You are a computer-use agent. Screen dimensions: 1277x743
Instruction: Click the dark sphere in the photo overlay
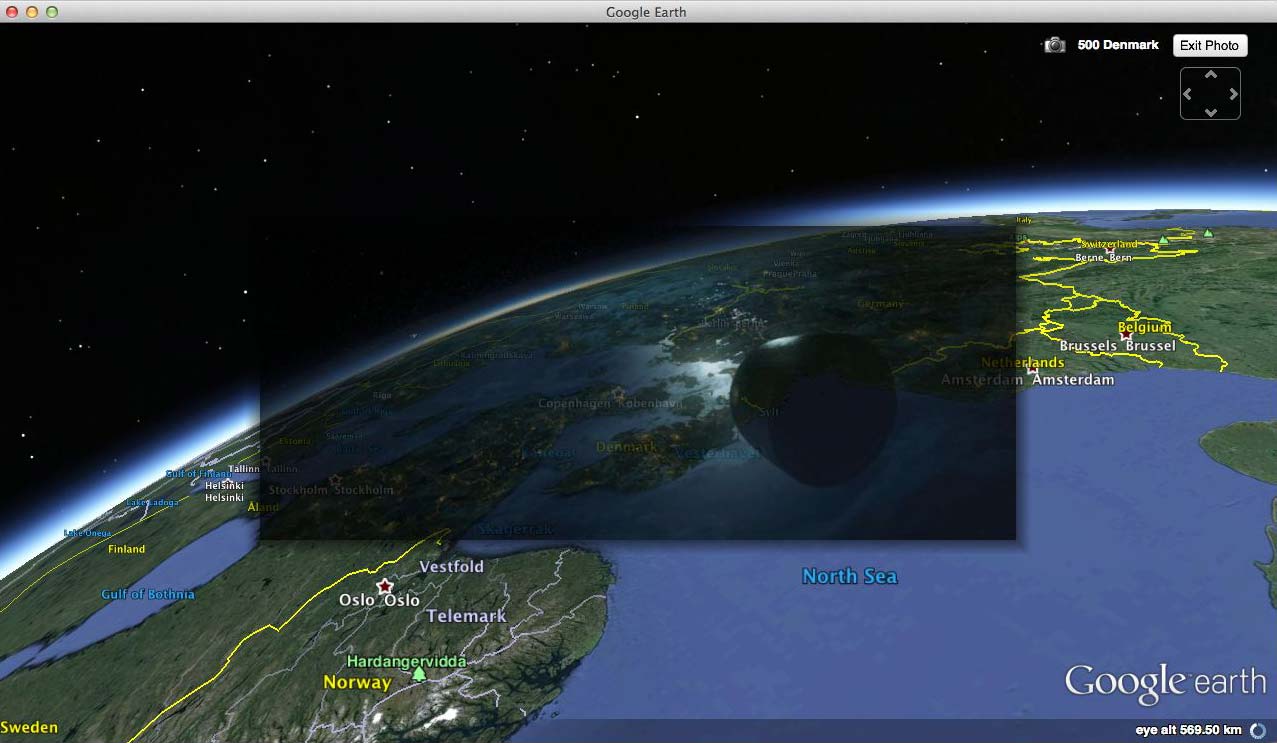pos(812,410)
